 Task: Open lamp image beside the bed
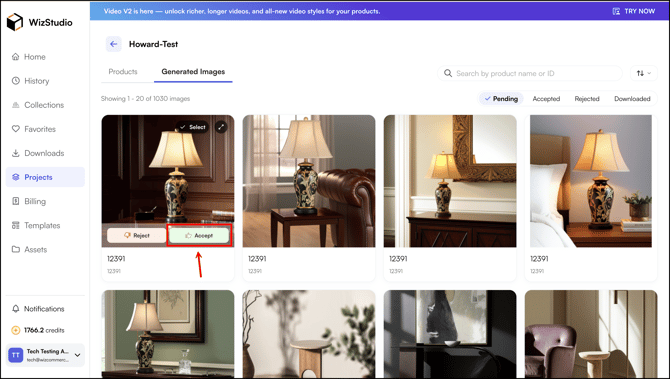tap(591, 181)
